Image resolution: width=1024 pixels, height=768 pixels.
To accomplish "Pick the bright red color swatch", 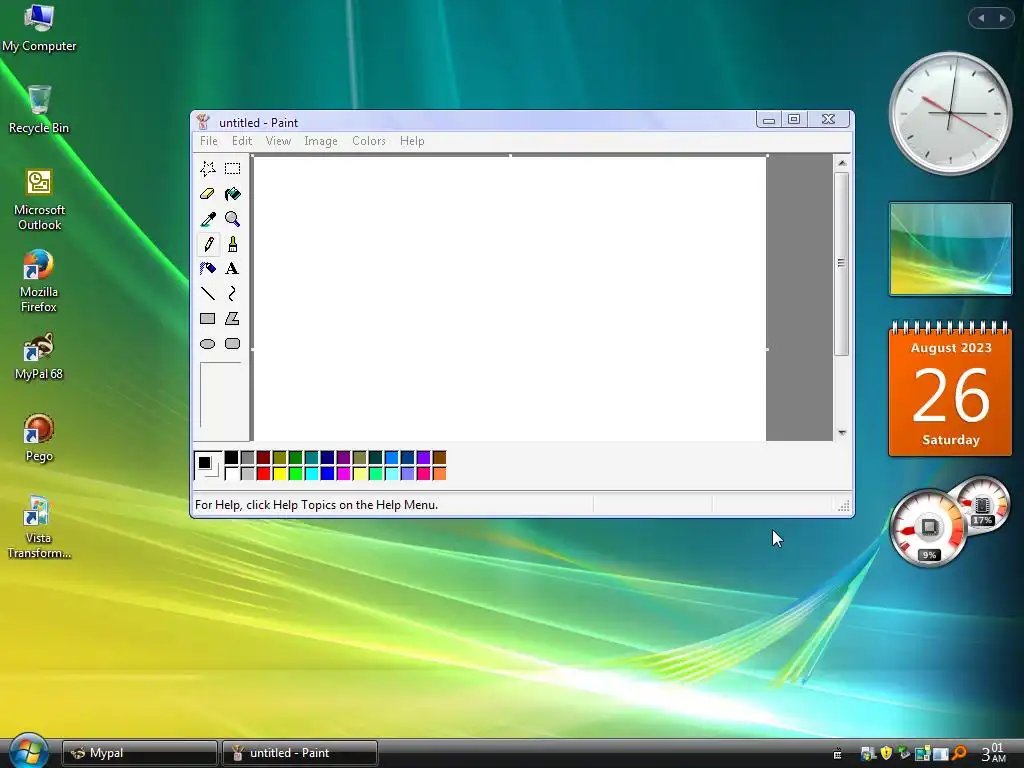I will coord(263,473).
